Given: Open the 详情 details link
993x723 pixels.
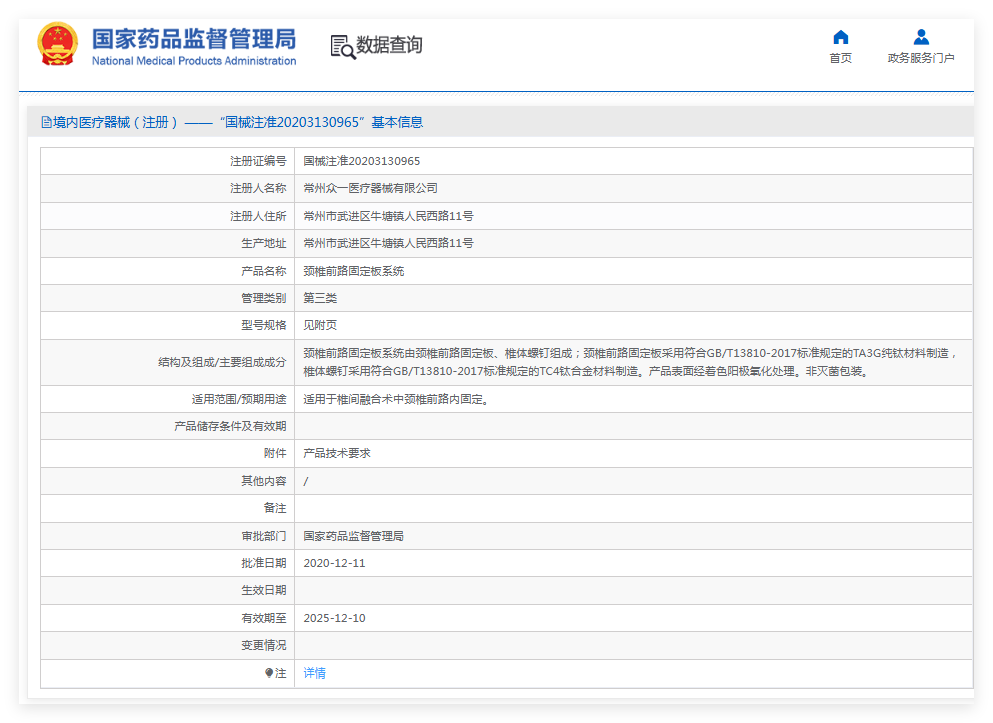Looking at the screenshot, I should 314,673.
